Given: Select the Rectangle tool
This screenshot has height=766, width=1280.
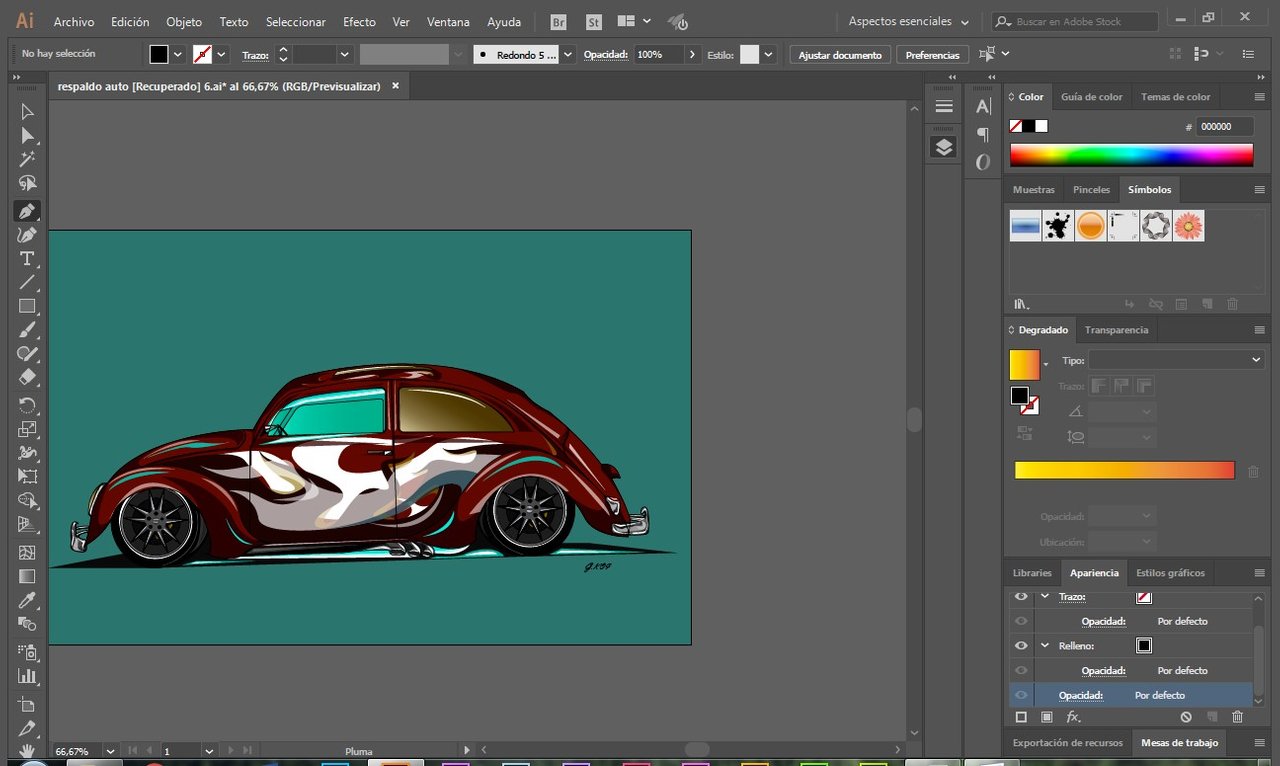Looking at the screenshot, I should tap(27, 307).
